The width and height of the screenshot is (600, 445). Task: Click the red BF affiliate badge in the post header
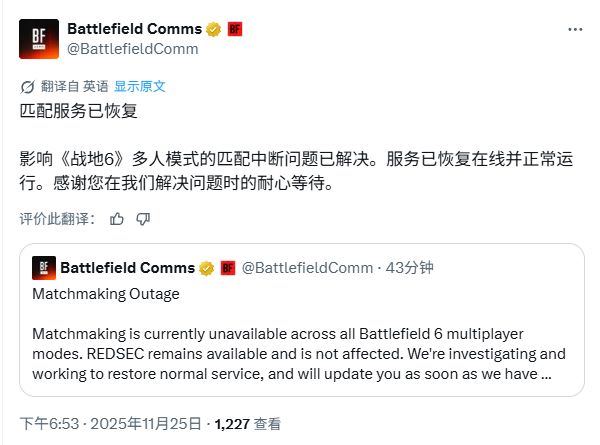[235, 29]
